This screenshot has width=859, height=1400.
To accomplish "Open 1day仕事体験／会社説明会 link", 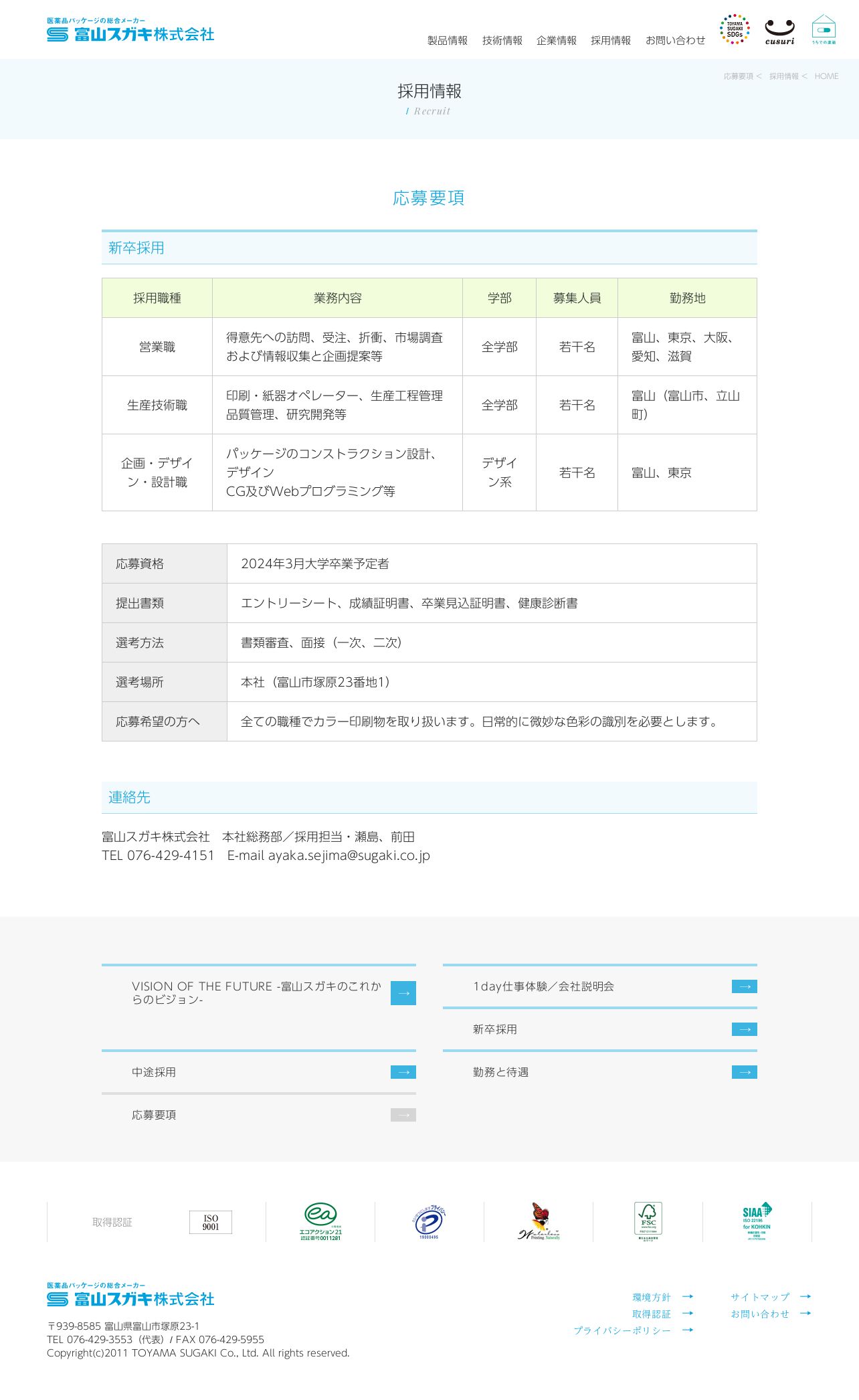I will pos(543,986).
